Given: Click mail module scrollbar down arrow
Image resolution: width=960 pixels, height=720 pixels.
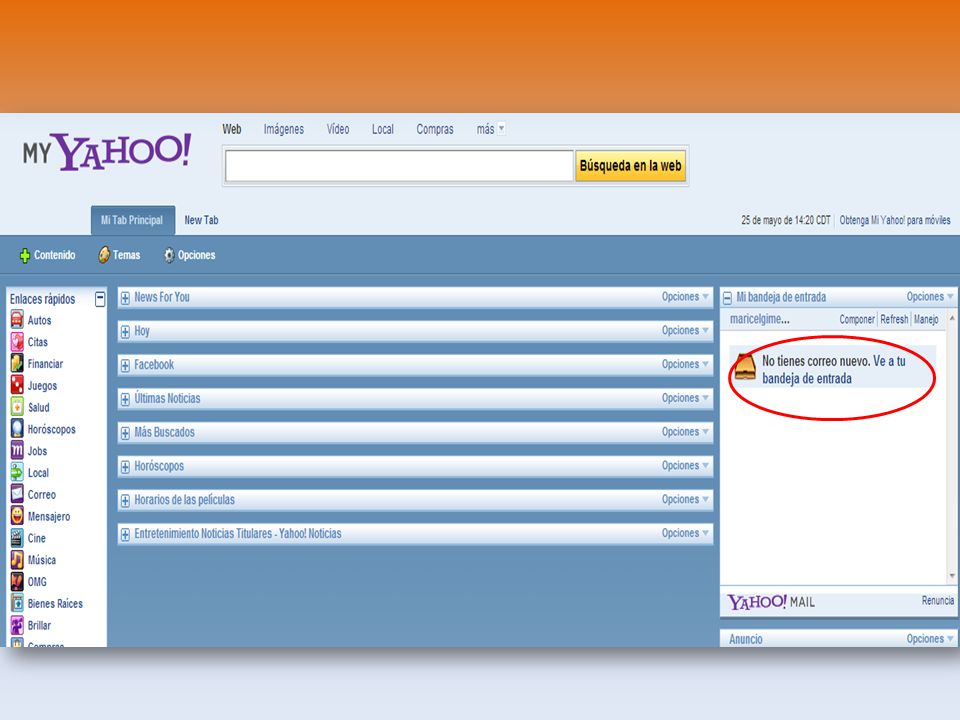Looking at the screenshot, I should pos(952,576).
